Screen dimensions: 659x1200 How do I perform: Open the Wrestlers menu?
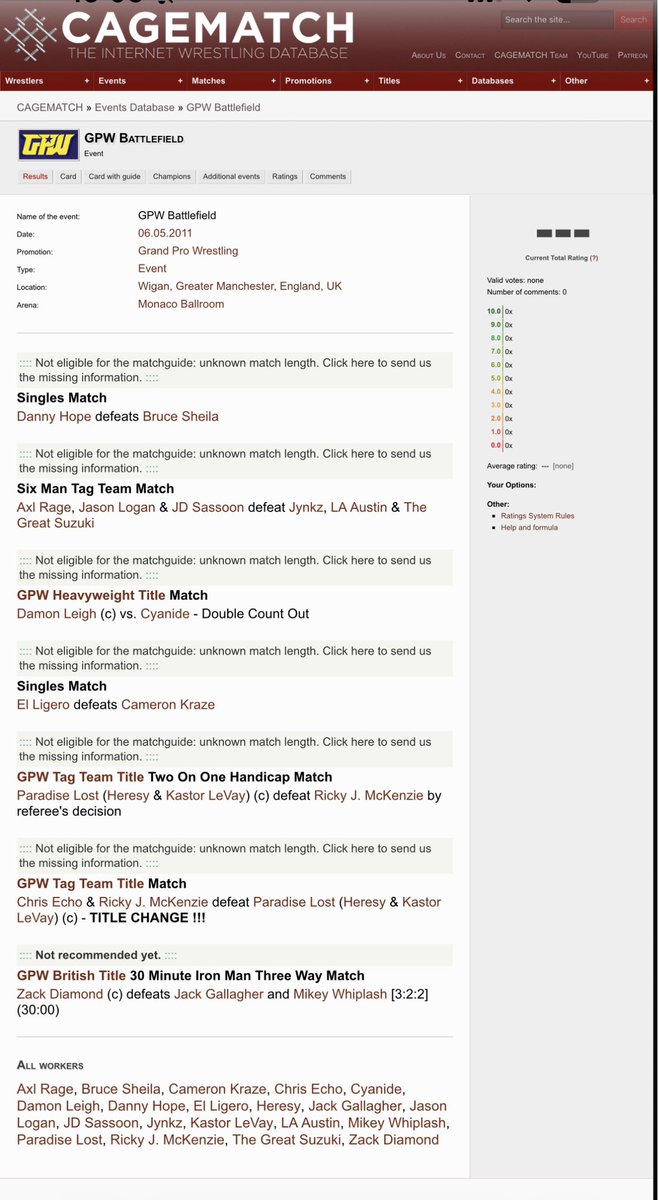coord(24,81)
